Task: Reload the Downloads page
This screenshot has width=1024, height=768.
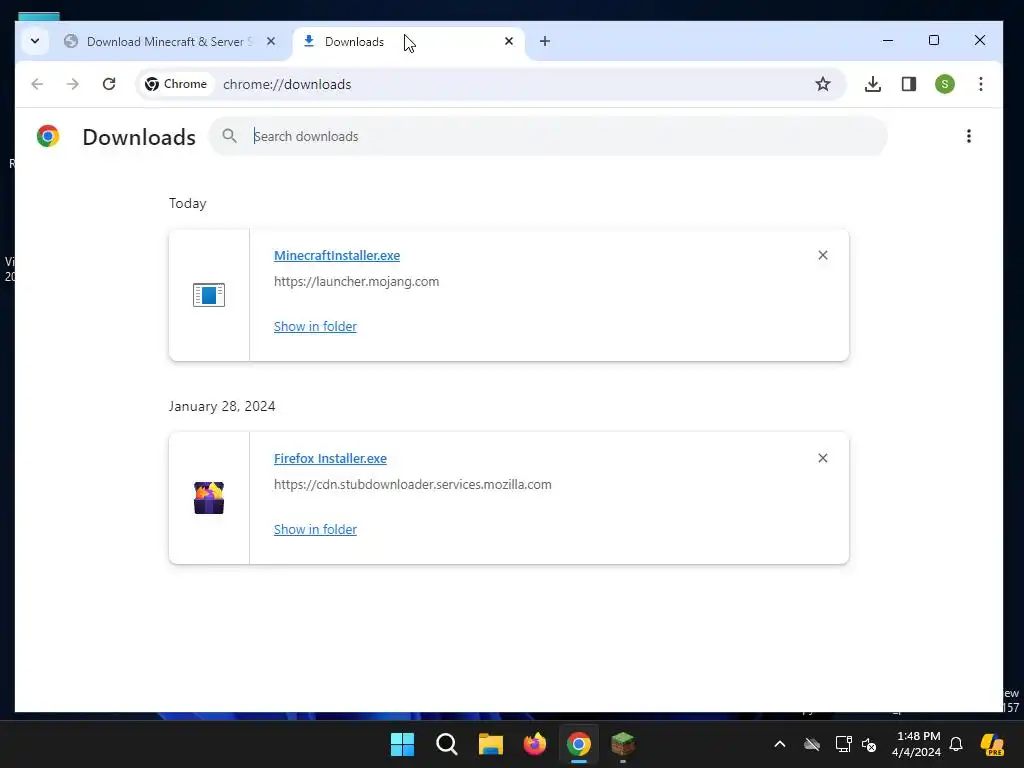Action: coord(109,84)
